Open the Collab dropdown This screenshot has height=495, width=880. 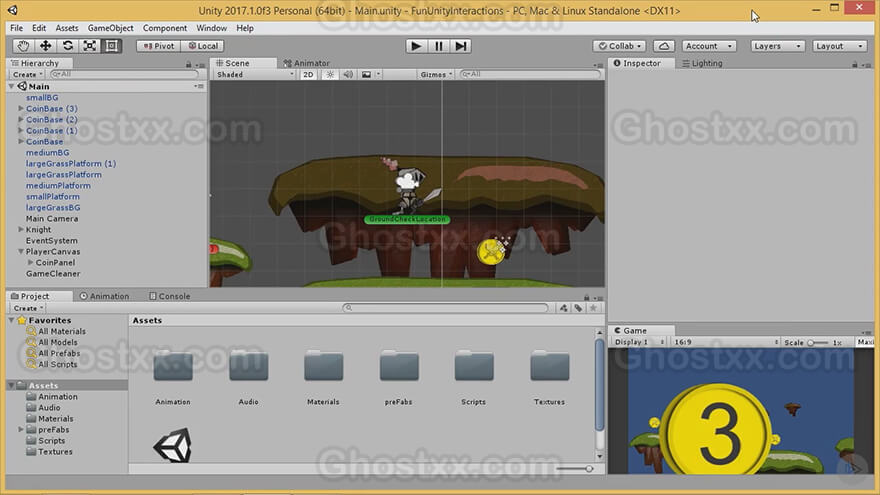(619, 46)
